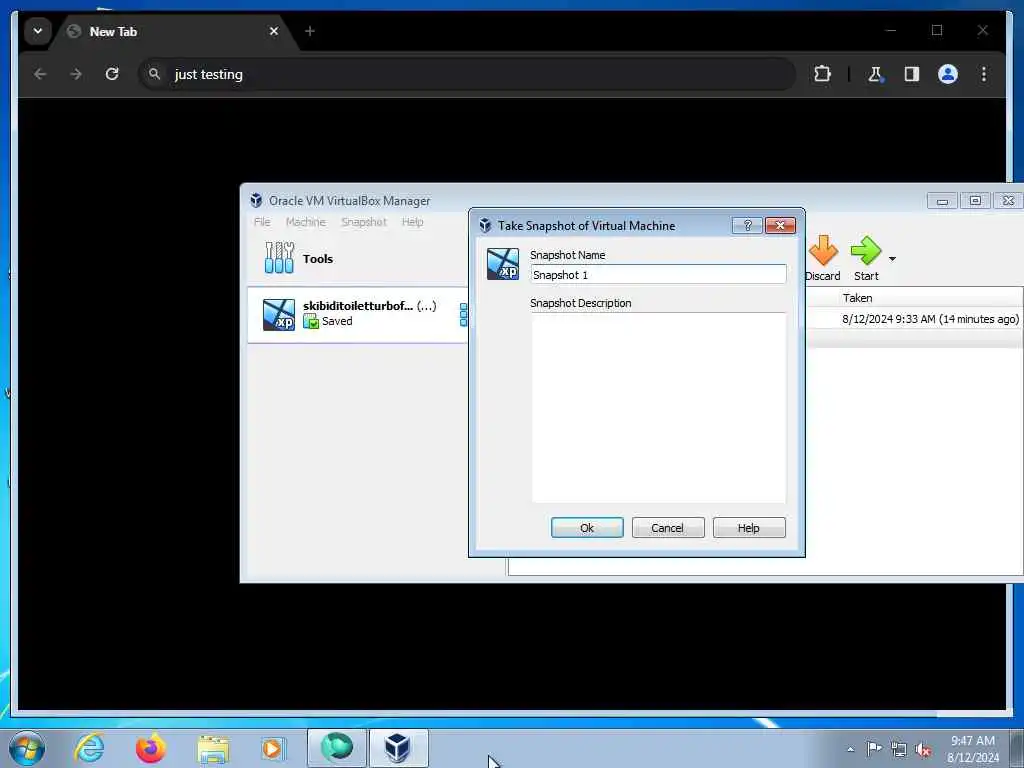
Task: Open the Snapshot menu in VirtualBox Manager
Action: (364, 222)
